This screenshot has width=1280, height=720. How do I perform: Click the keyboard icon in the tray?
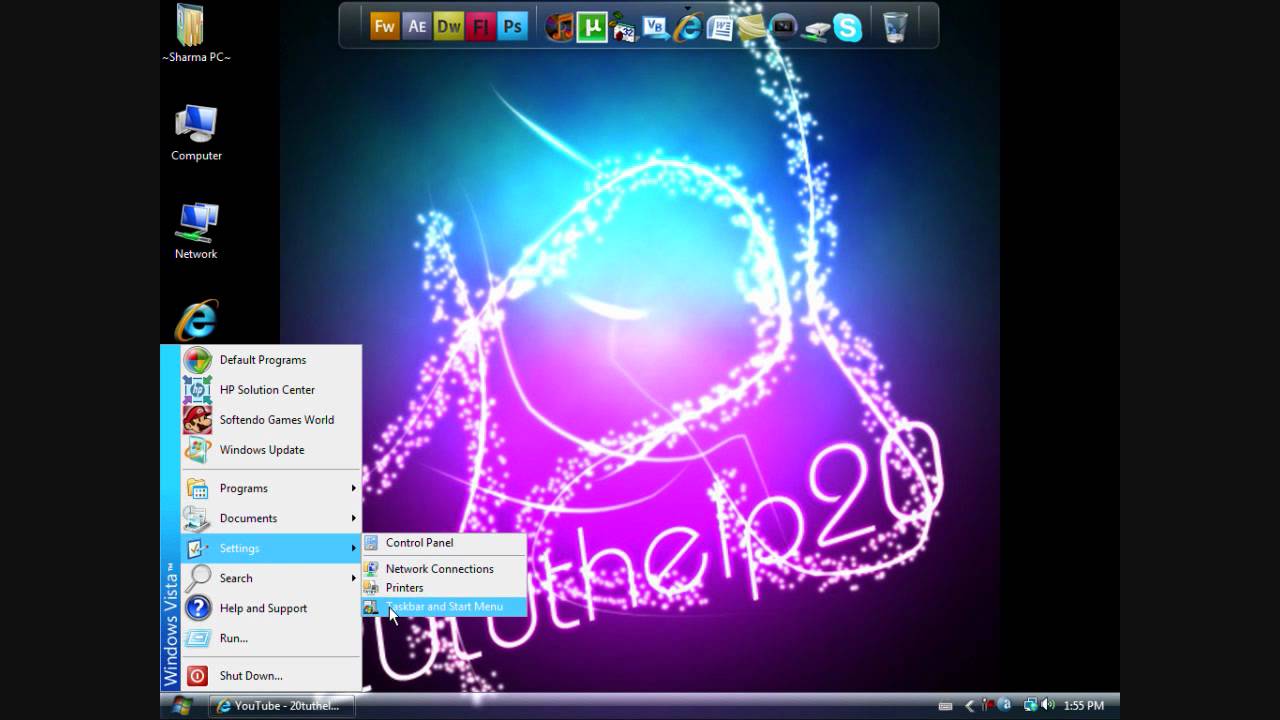coord(945,706)
